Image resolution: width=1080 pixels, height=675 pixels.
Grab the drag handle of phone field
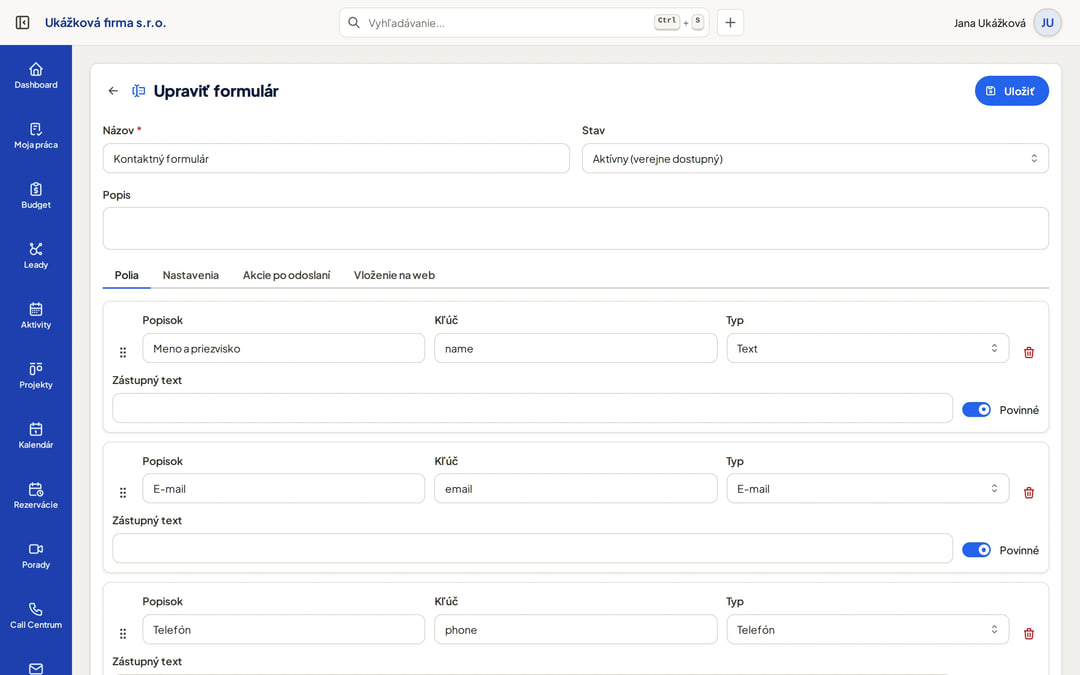[123, 633]
